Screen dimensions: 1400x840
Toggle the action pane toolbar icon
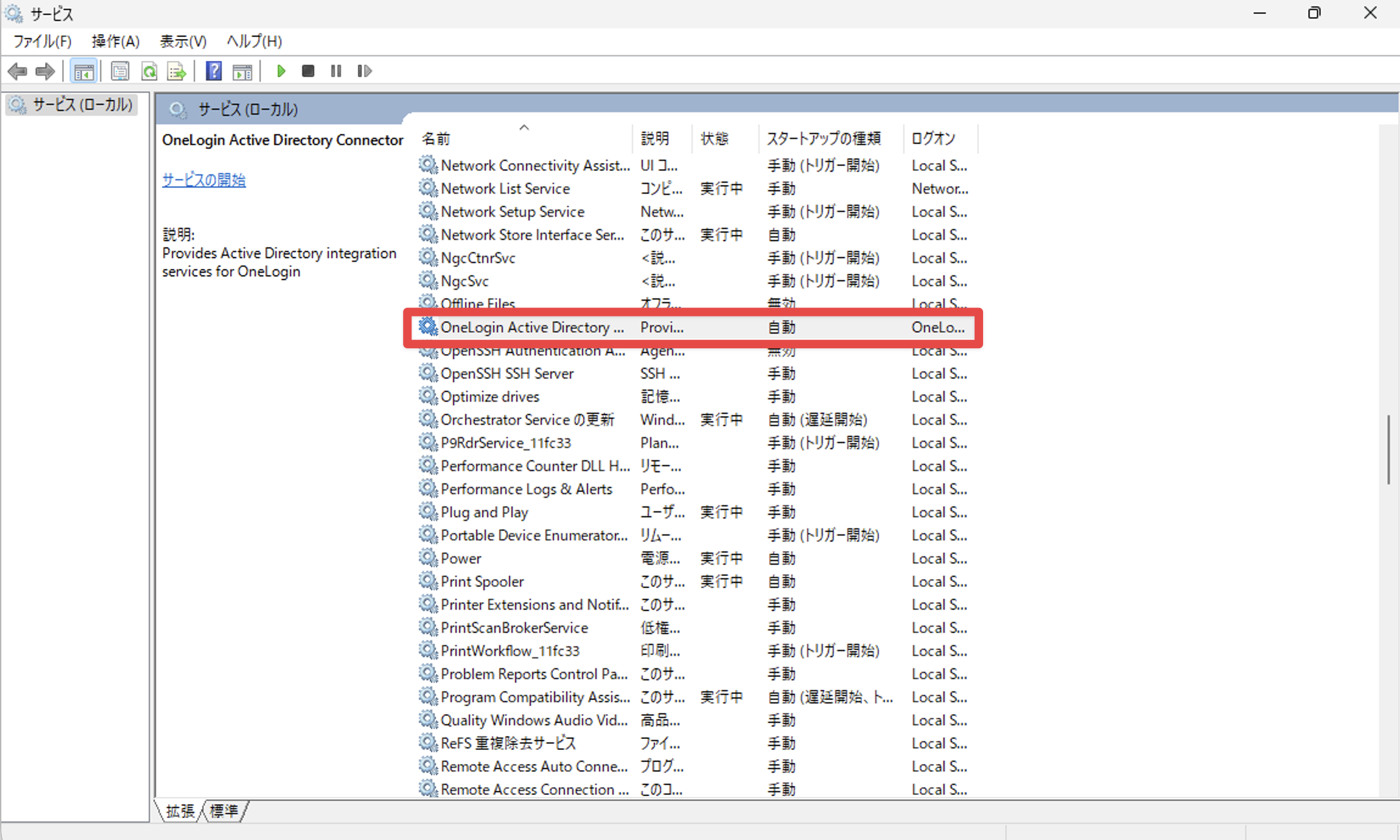[x=242, y=71]
